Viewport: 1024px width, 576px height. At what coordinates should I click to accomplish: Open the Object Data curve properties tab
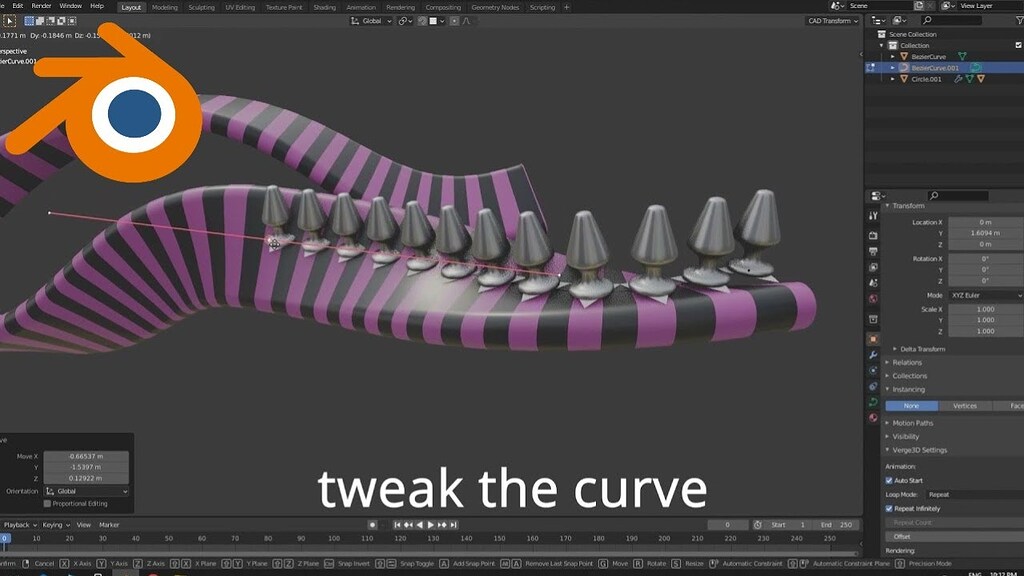click(873, 402)
